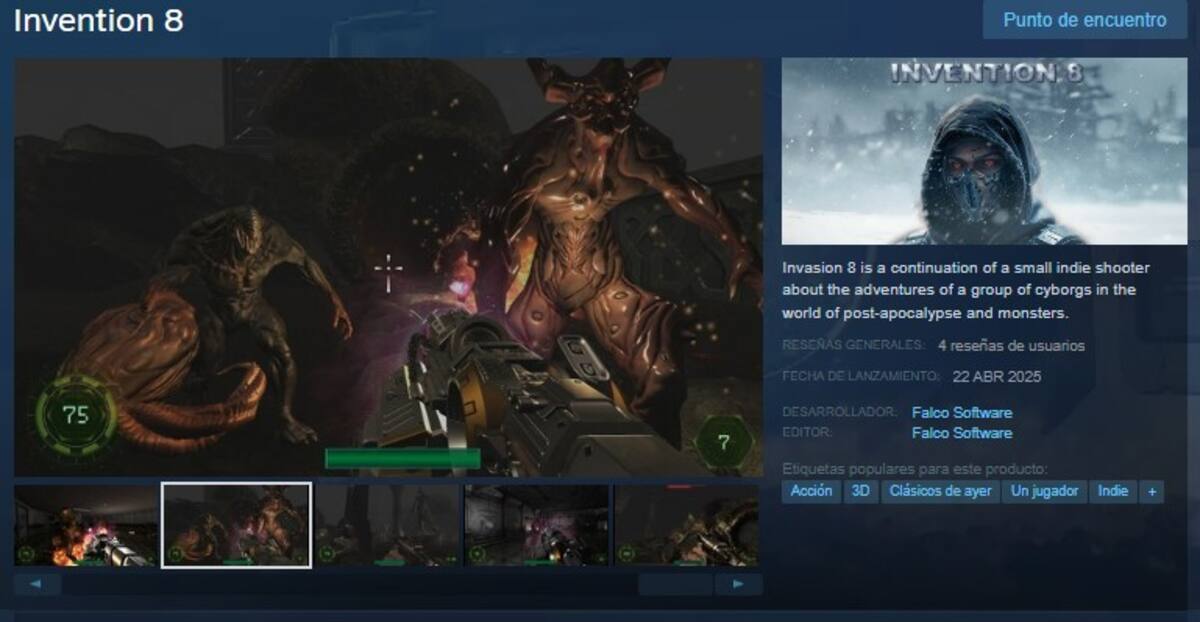Click the 4 reseñas de usuarios text
Viewport: 1200px width, 622px height.
(x=1011, y=346)
